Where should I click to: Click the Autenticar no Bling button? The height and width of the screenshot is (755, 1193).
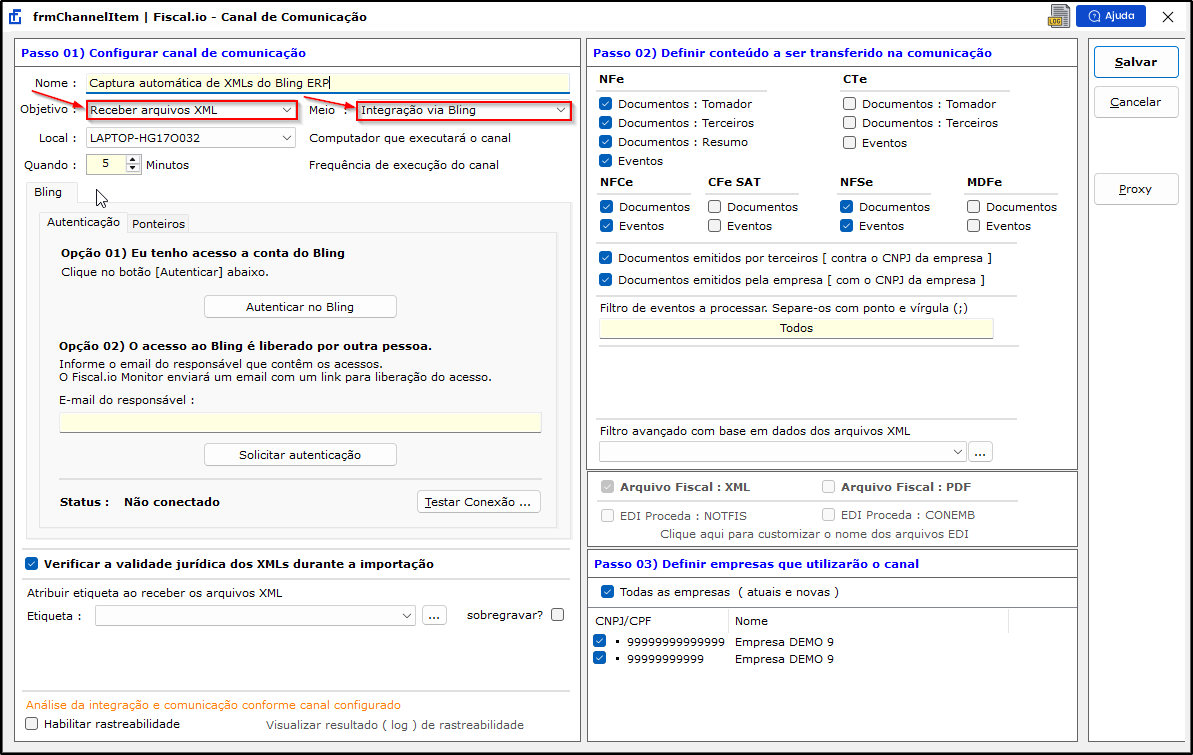(x=300, y=307)
